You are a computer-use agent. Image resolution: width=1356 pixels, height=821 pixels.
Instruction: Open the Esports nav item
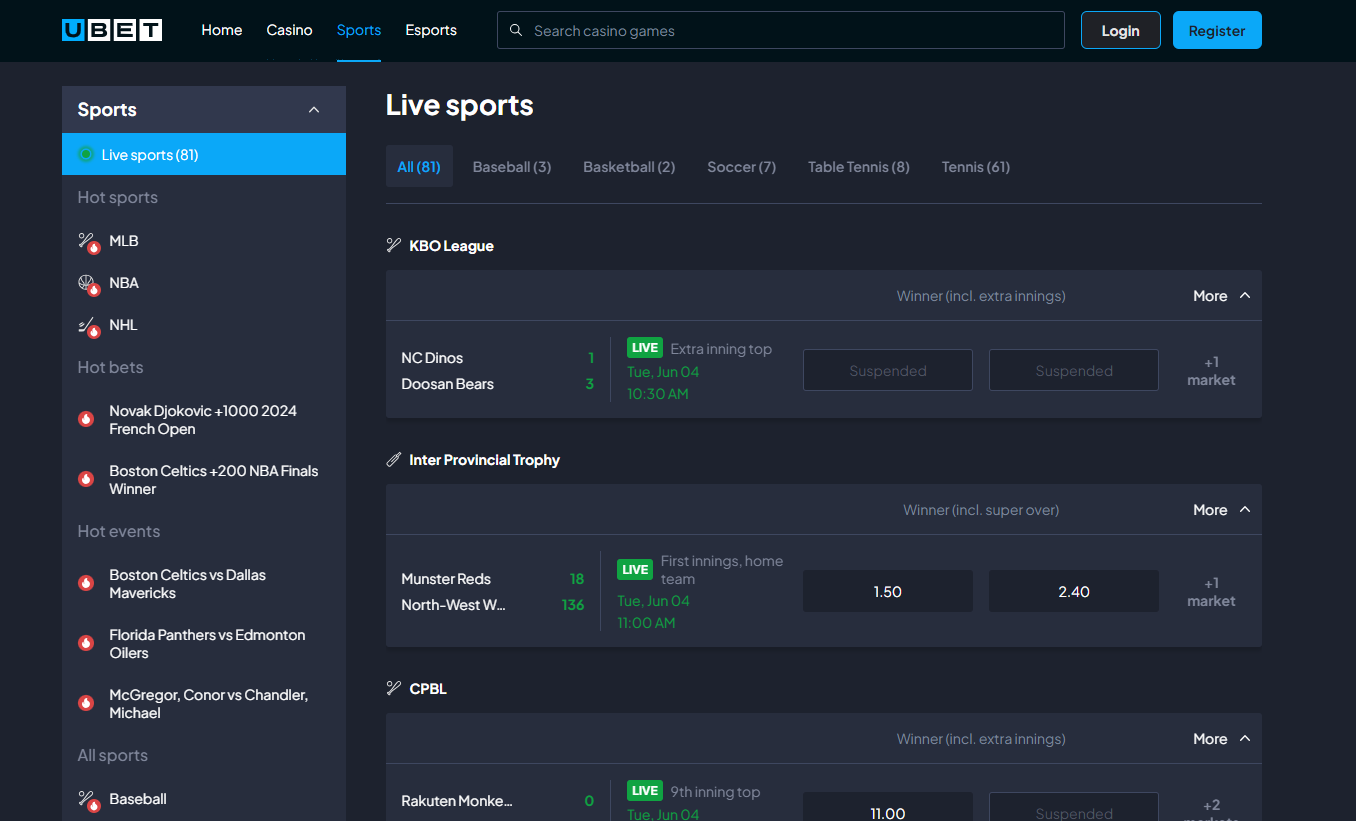coord(431,30)
